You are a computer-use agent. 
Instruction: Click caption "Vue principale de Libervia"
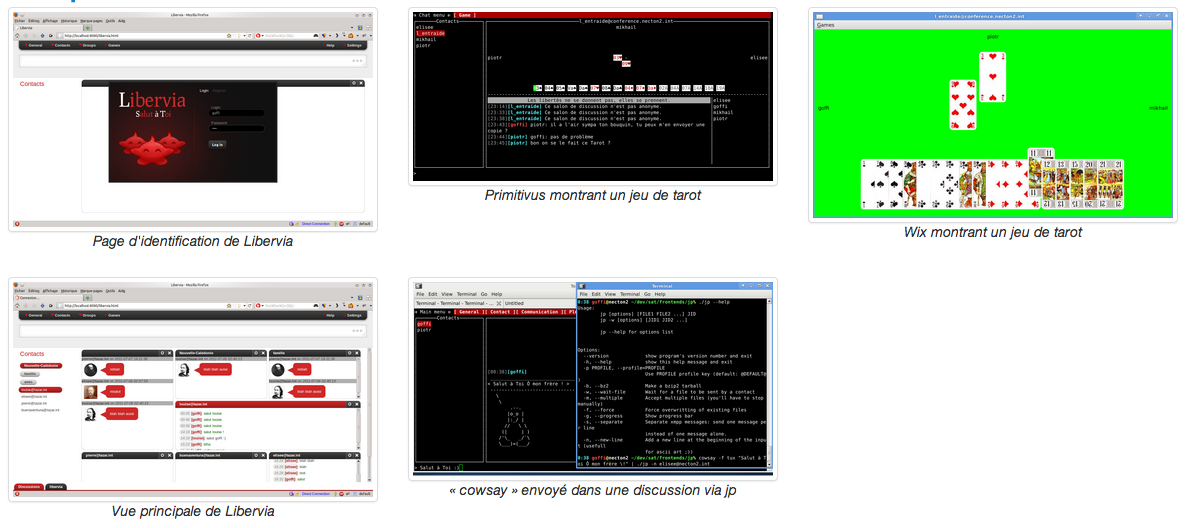coord(192,511)
